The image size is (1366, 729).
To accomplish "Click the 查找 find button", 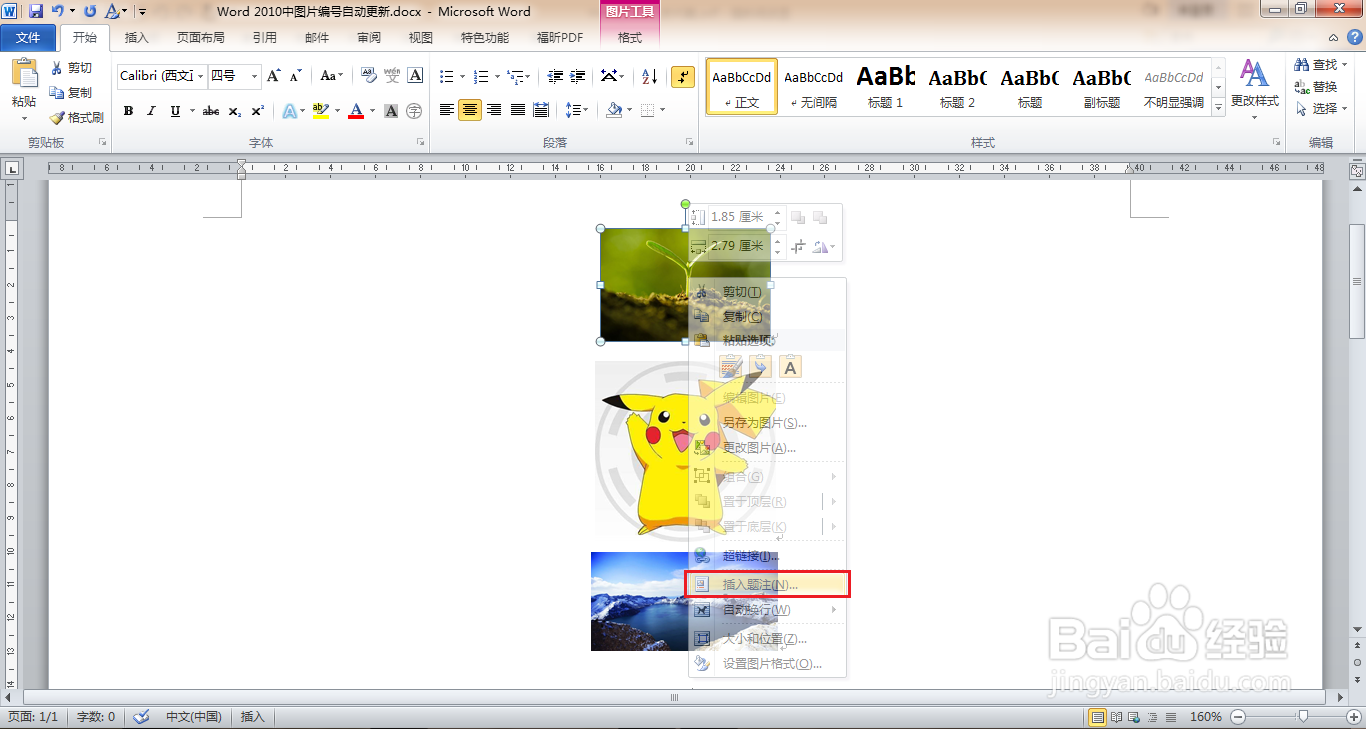I will (1317, 64).
